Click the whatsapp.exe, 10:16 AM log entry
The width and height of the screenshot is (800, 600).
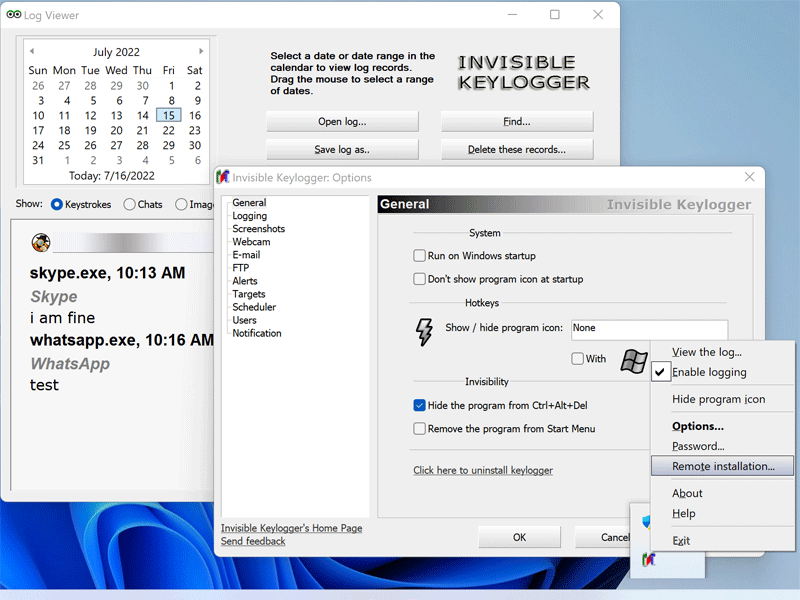[121, 340]
